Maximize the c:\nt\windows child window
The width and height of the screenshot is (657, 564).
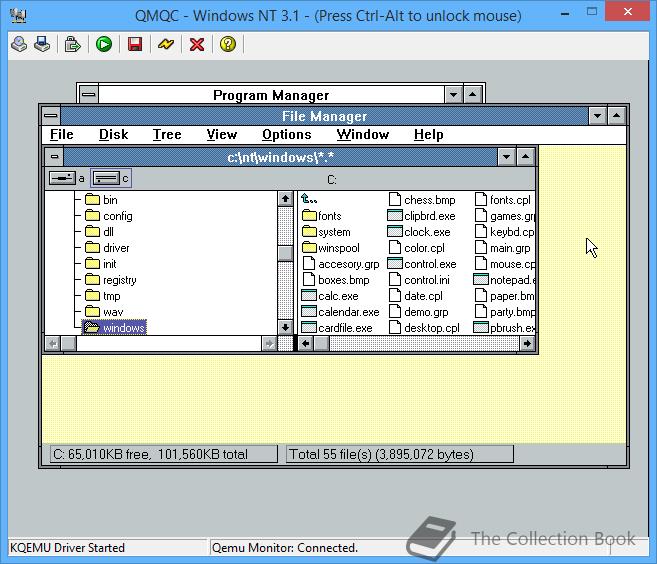pos(525,157)
